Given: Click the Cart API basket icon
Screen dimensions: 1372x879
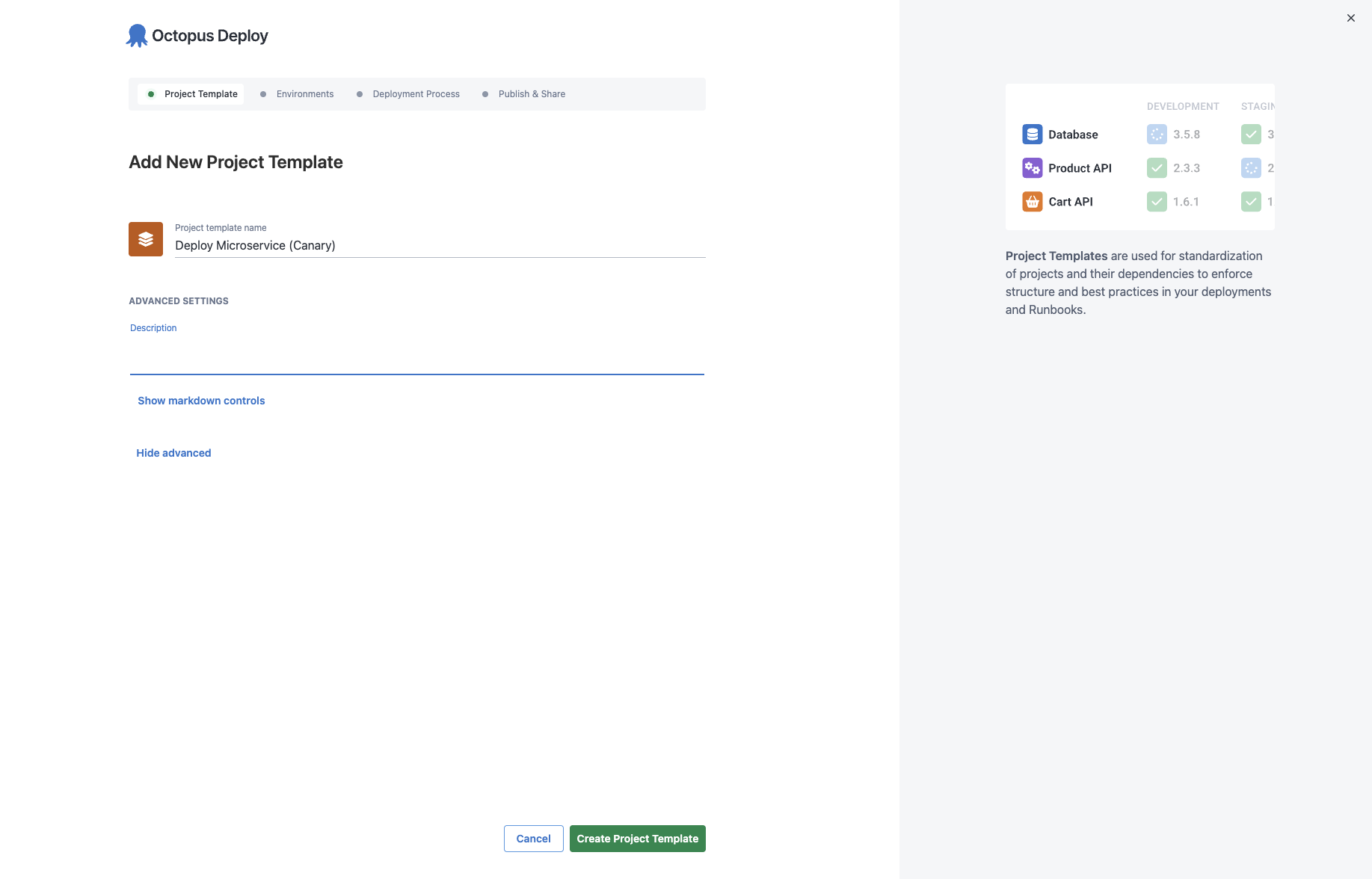Looking at the screenshot, I should (x=1033, y=202).
